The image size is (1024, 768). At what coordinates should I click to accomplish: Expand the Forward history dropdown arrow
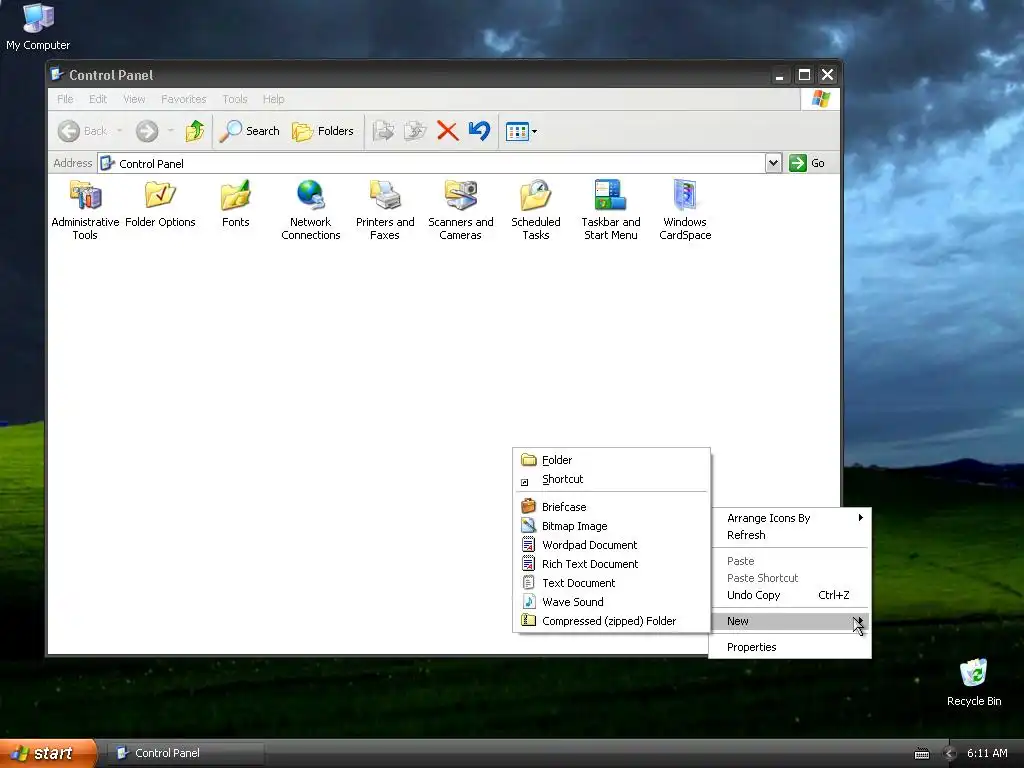click(170, 131)
